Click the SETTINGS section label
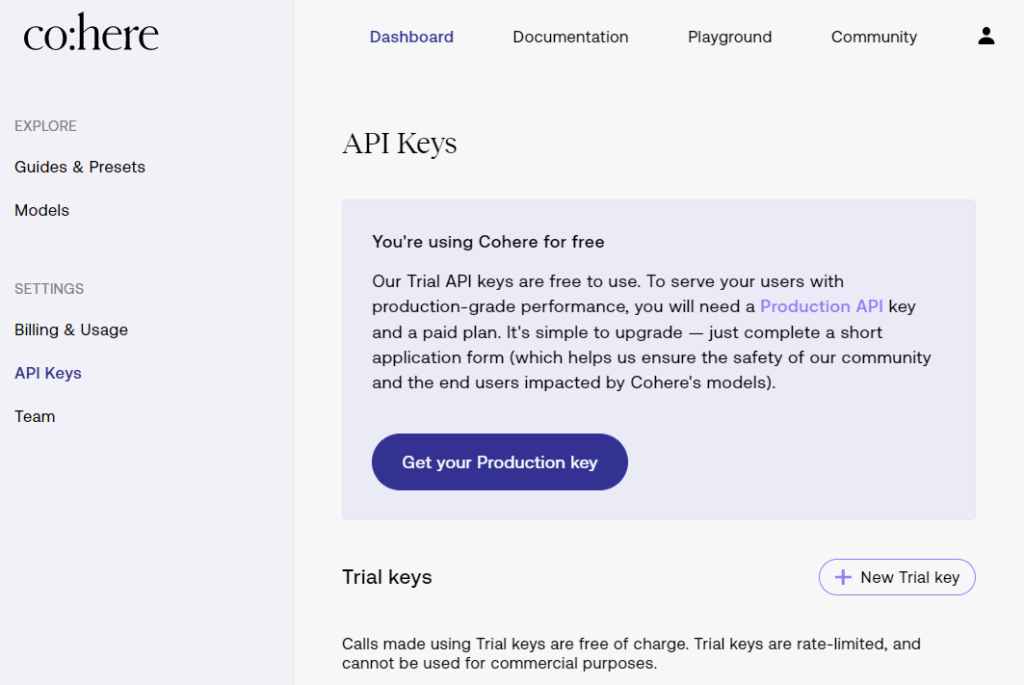 pyautogui.click(x=49, y=289)
